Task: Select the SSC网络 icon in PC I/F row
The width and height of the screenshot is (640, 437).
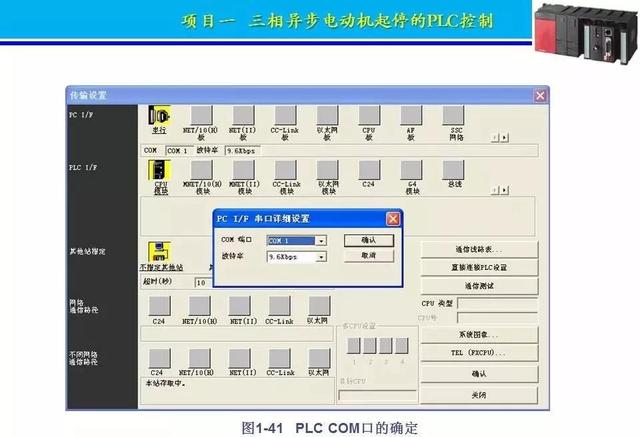Action: coord(456,118)
